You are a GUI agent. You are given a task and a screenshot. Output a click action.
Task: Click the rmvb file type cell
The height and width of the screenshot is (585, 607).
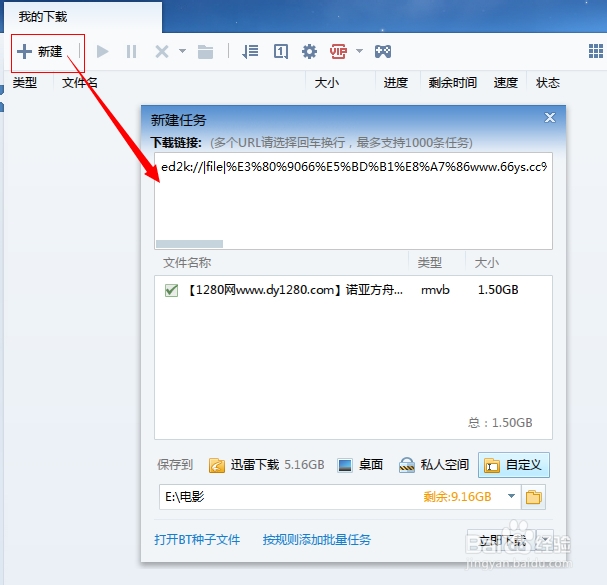[x=435, y=290]
